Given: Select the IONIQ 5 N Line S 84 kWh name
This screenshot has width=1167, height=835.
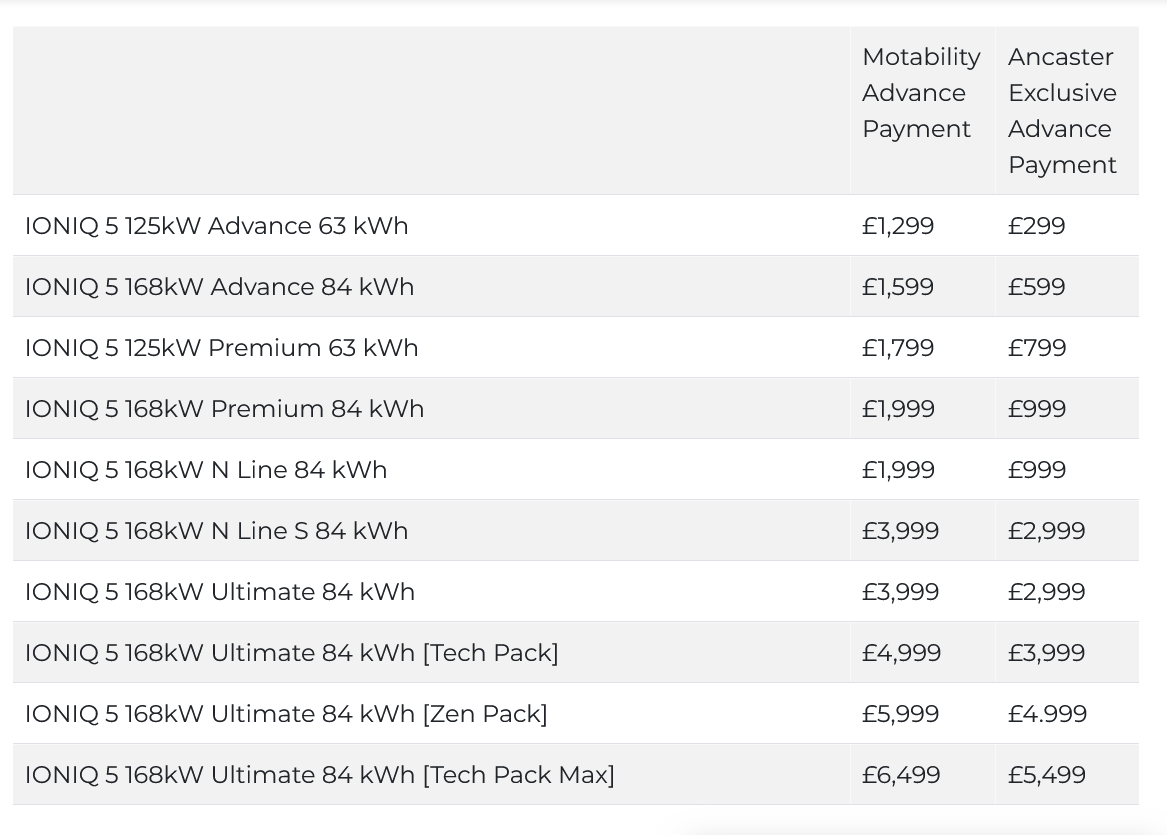Looking at the screenshot, I should click(217, 531).
